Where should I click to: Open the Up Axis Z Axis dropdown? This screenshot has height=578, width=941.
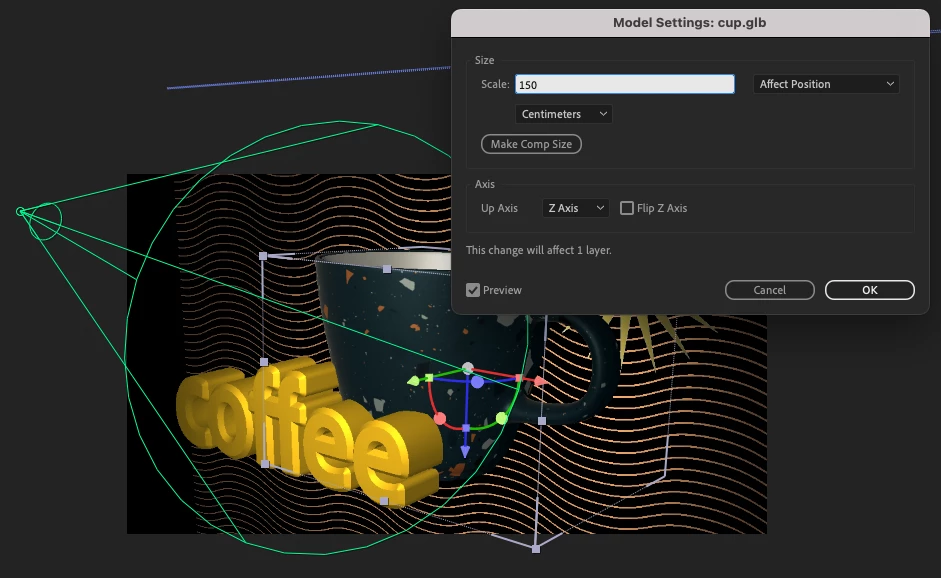576,208
